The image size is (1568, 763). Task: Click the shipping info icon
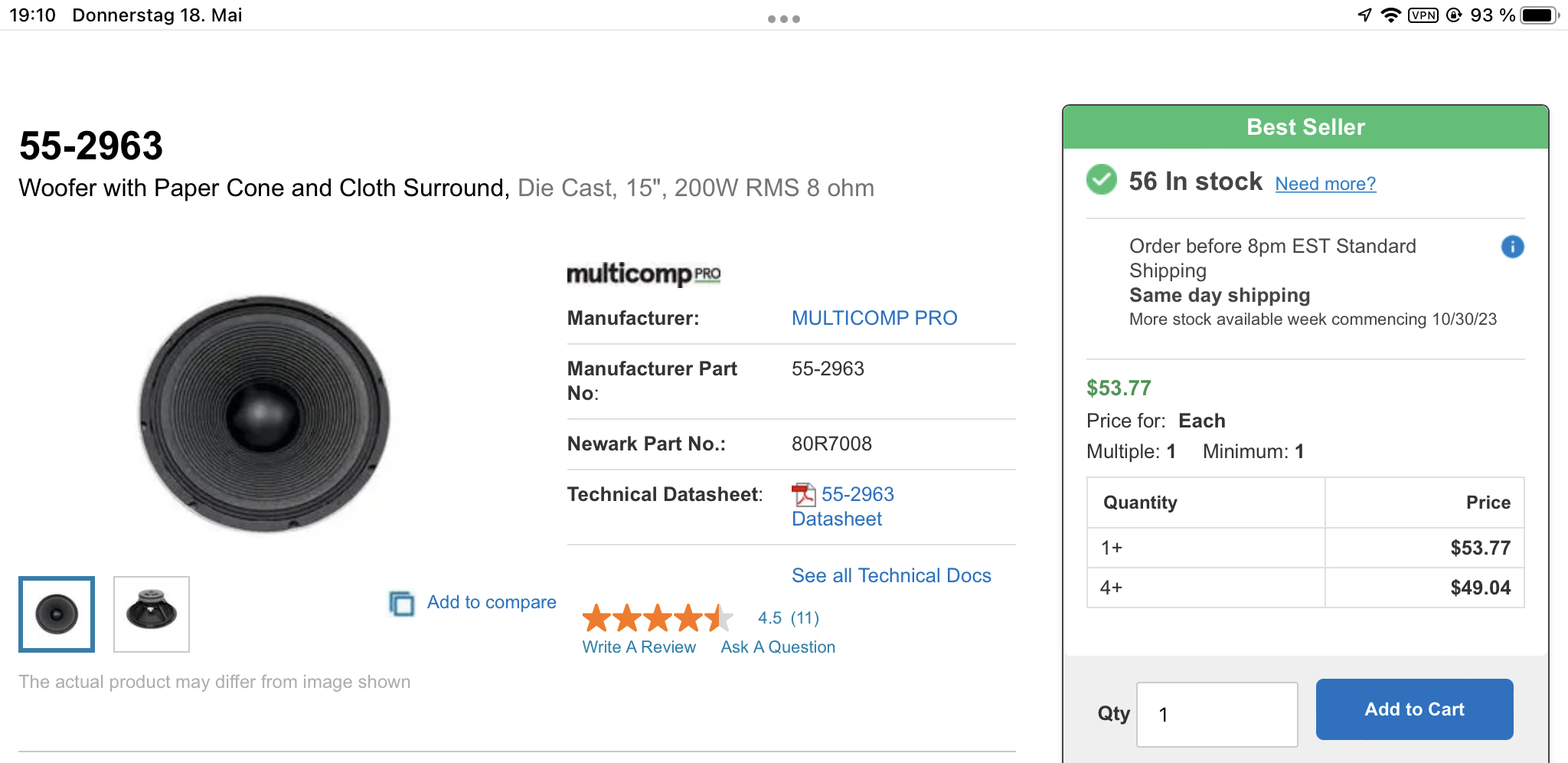(1512, 247)
